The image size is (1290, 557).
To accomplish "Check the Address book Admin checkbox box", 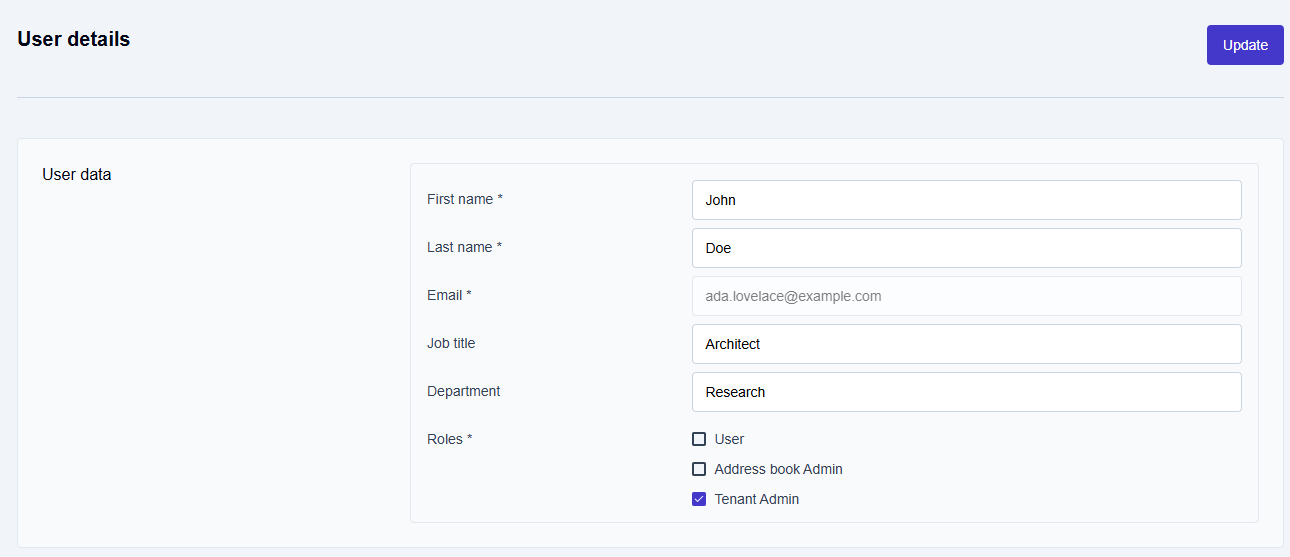I will 699,469.
